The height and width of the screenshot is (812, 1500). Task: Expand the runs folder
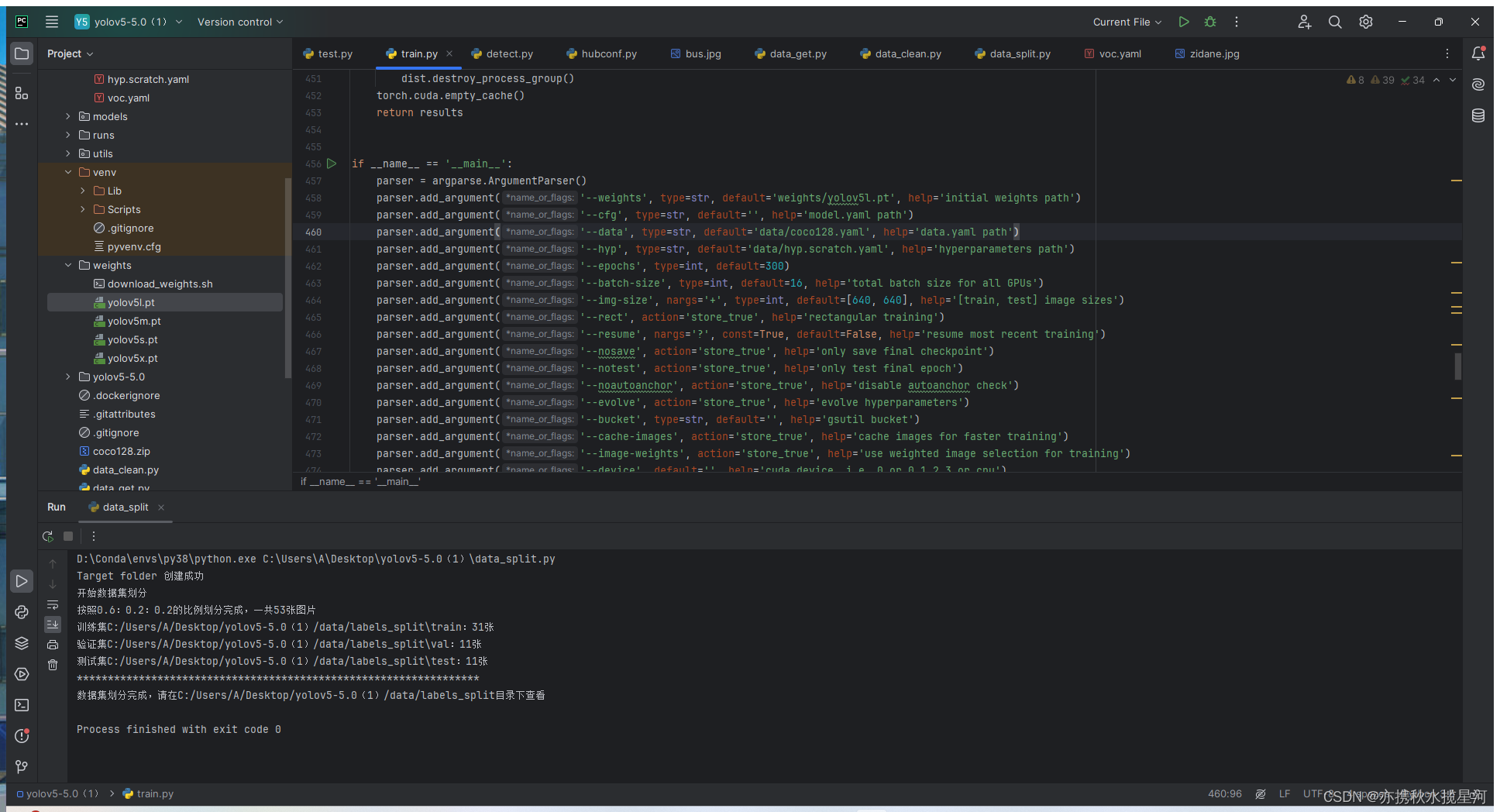68,135
